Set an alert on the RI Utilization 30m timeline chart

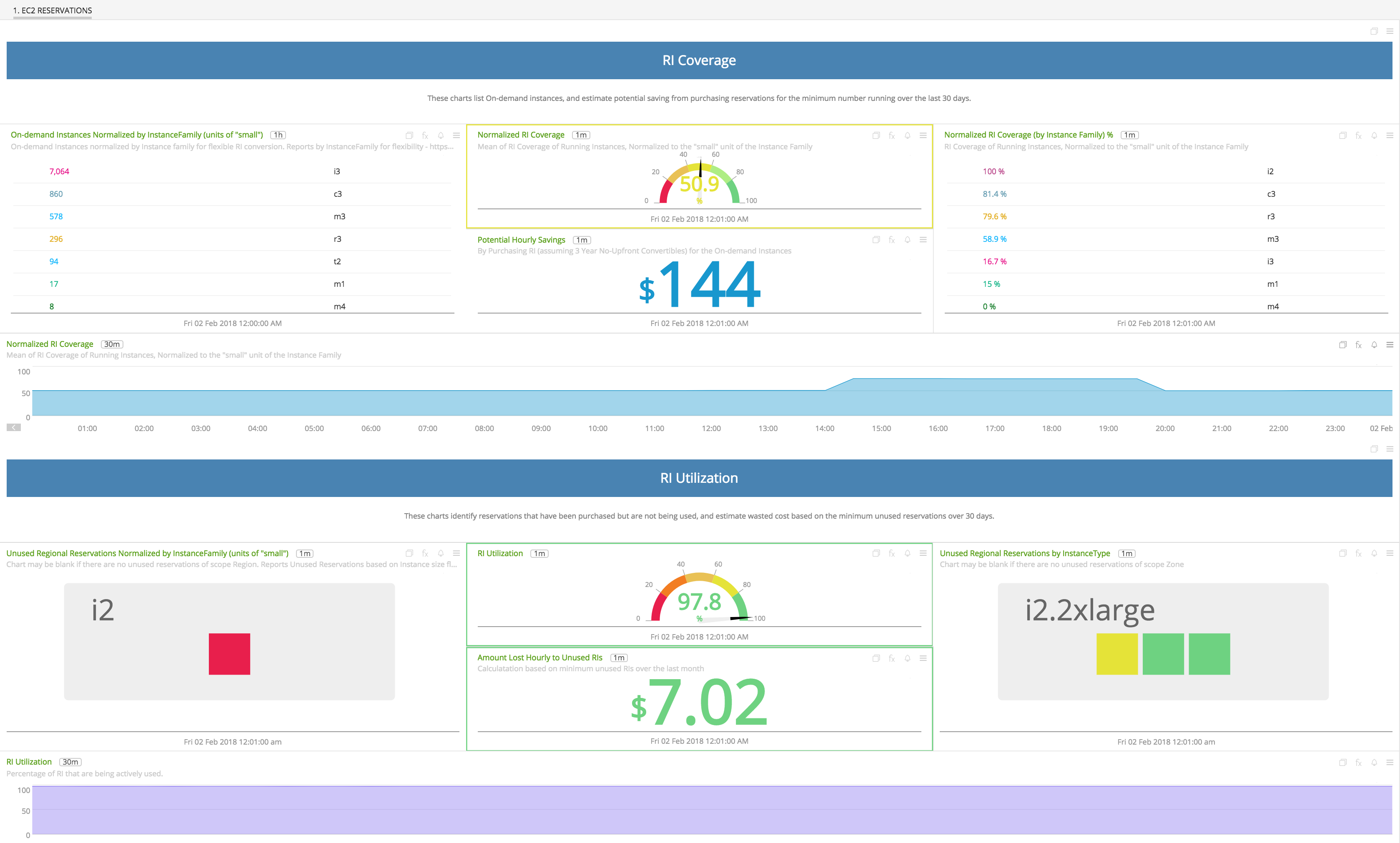point(1375,763)
